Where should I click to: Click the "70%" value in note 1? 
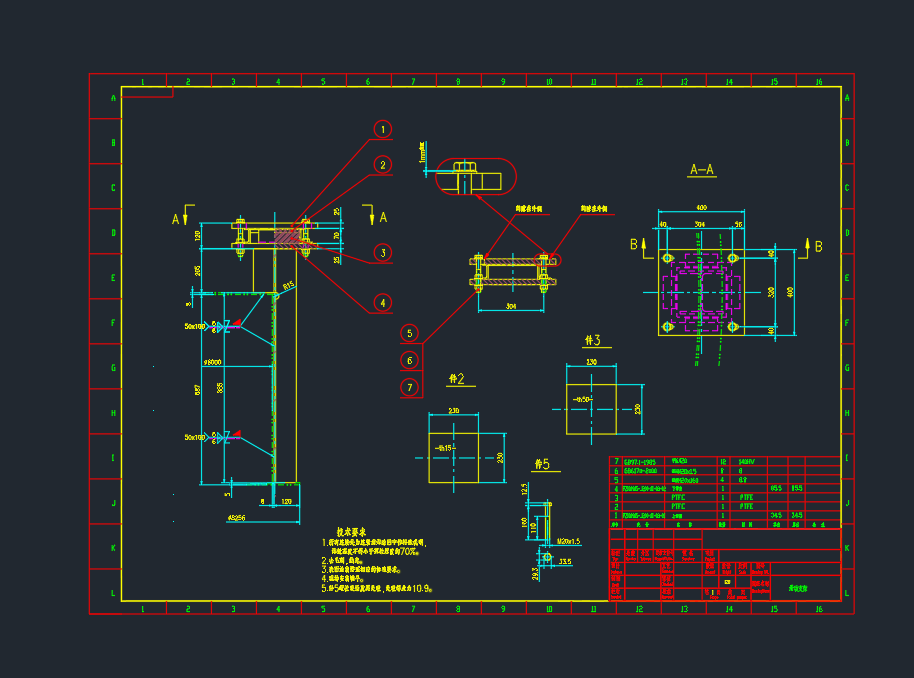click(408, 551)
